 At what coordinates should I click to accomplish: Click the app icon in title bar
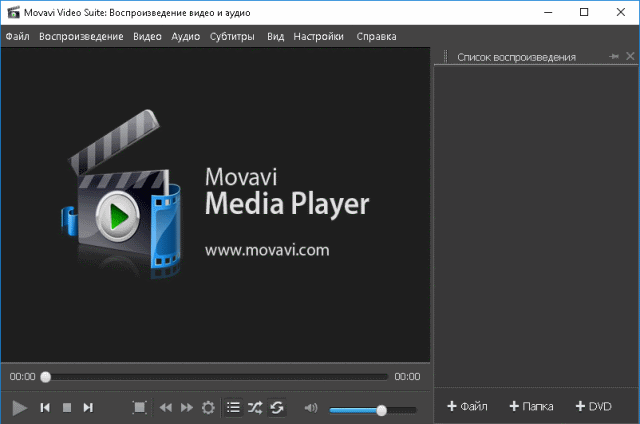(13, 12)
